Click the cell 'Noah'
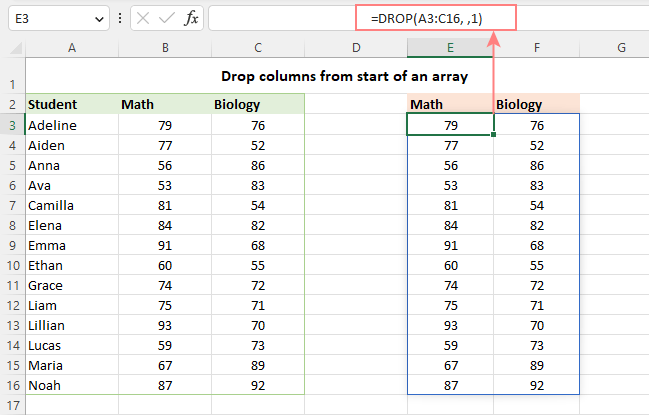 [72, 385]
